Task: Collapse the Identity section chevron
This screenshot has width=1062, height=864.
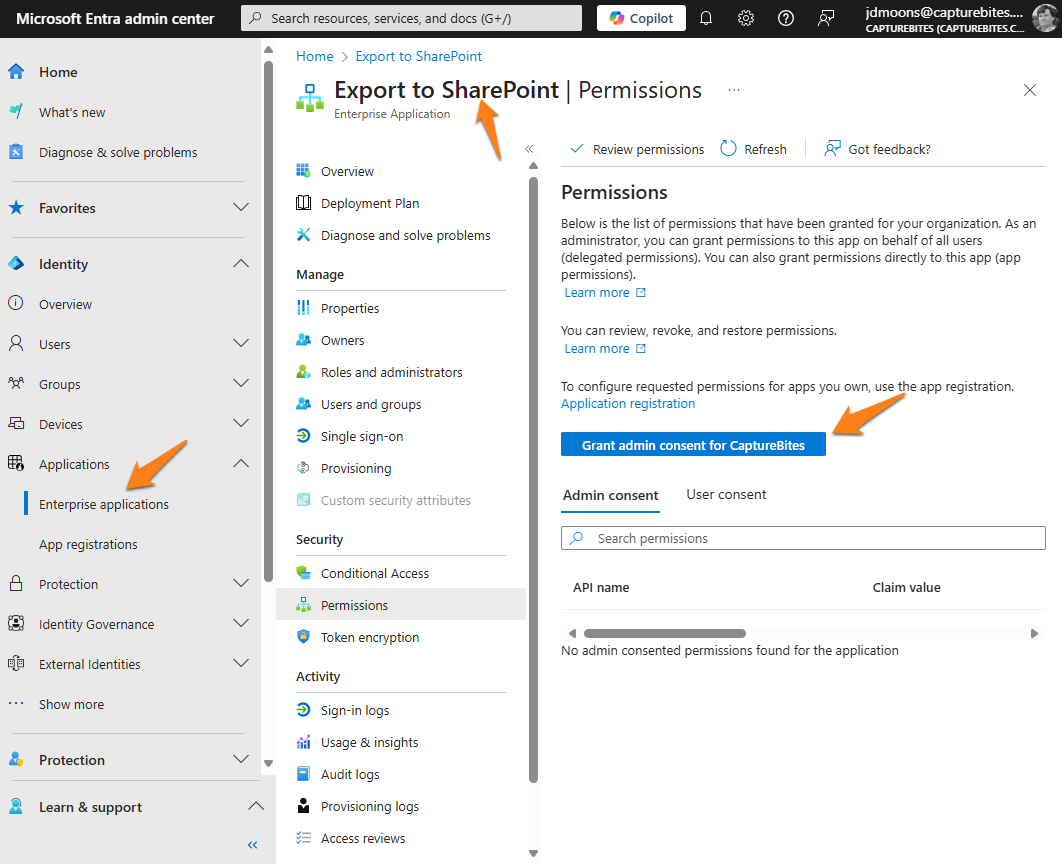Action: (x=241, y=263)
